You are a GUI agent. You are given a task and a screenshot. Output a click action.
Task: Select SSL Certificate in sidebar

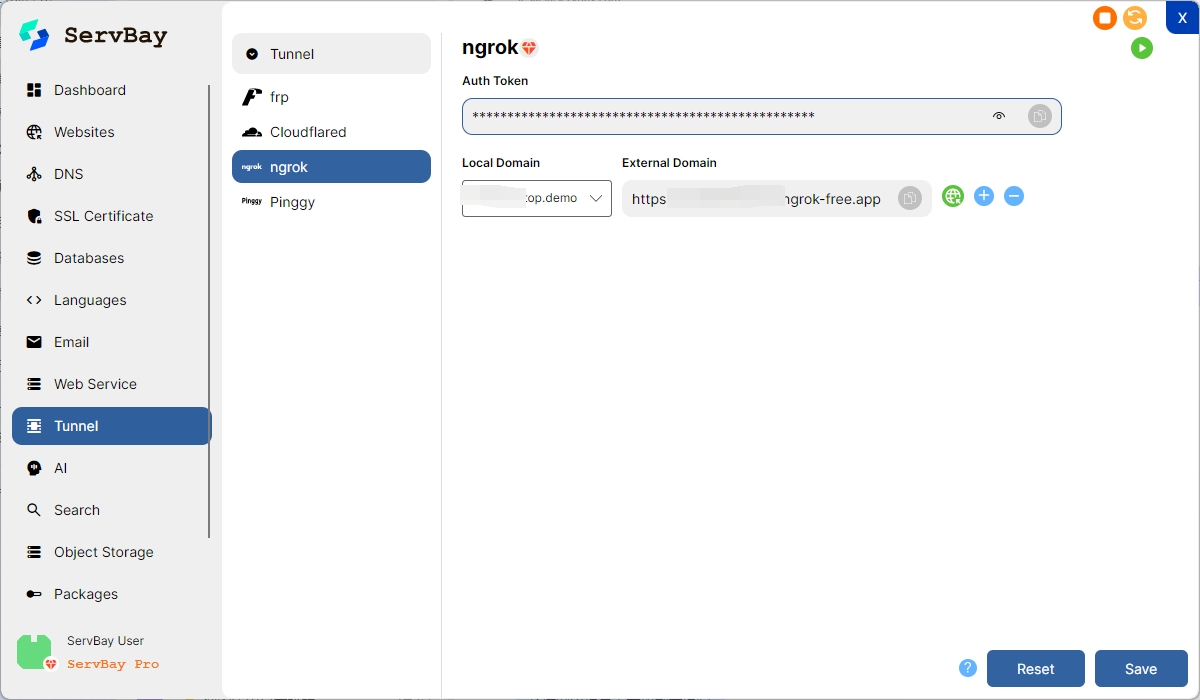point(110,216)
